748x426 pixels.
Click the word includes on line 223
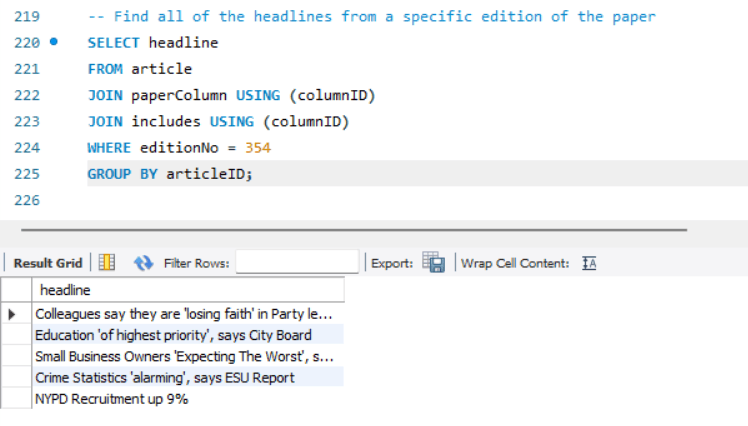[166, 122]
